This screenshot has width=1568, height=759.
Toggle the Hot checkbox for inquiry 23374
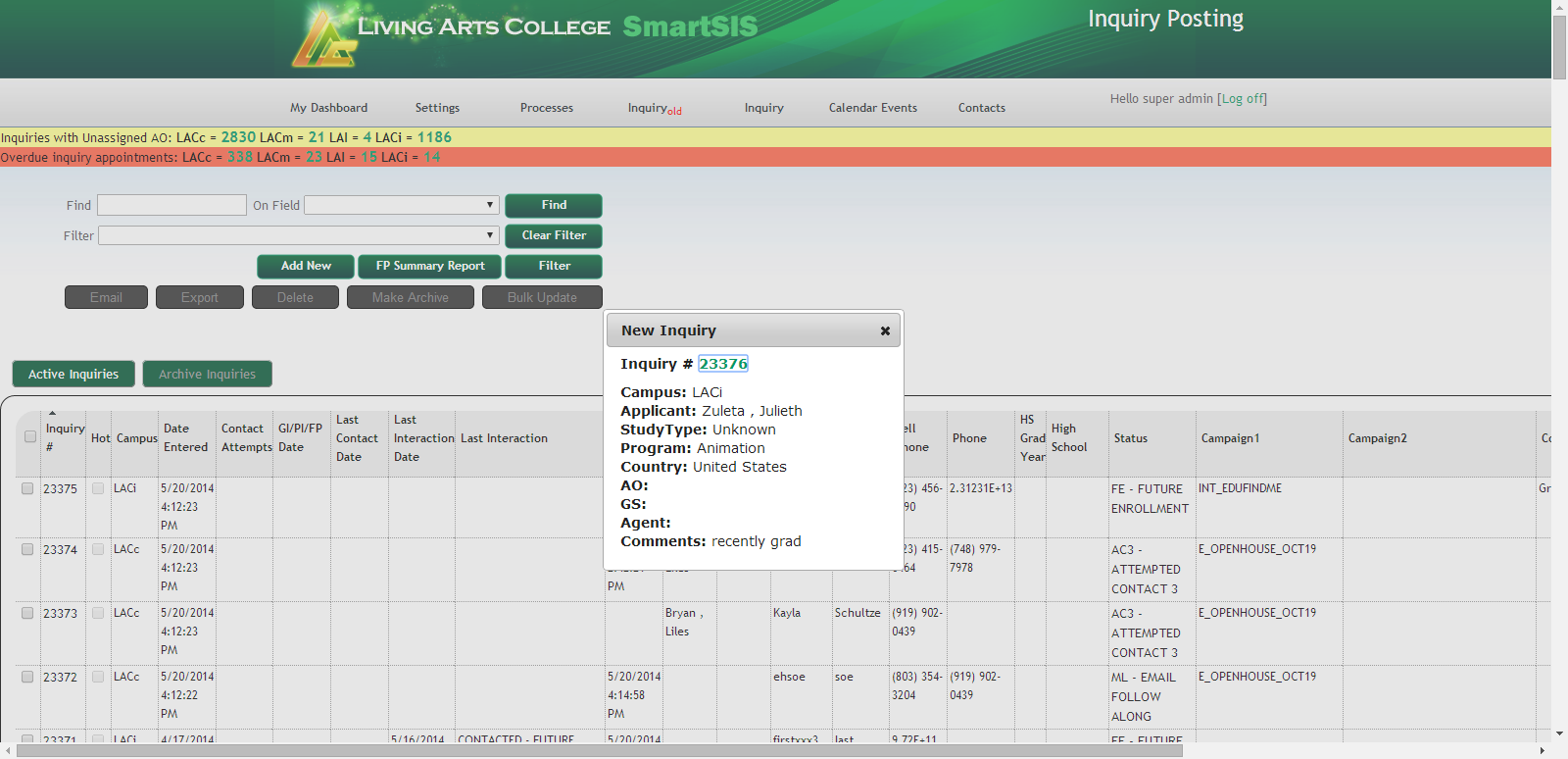tap(98, 549)
